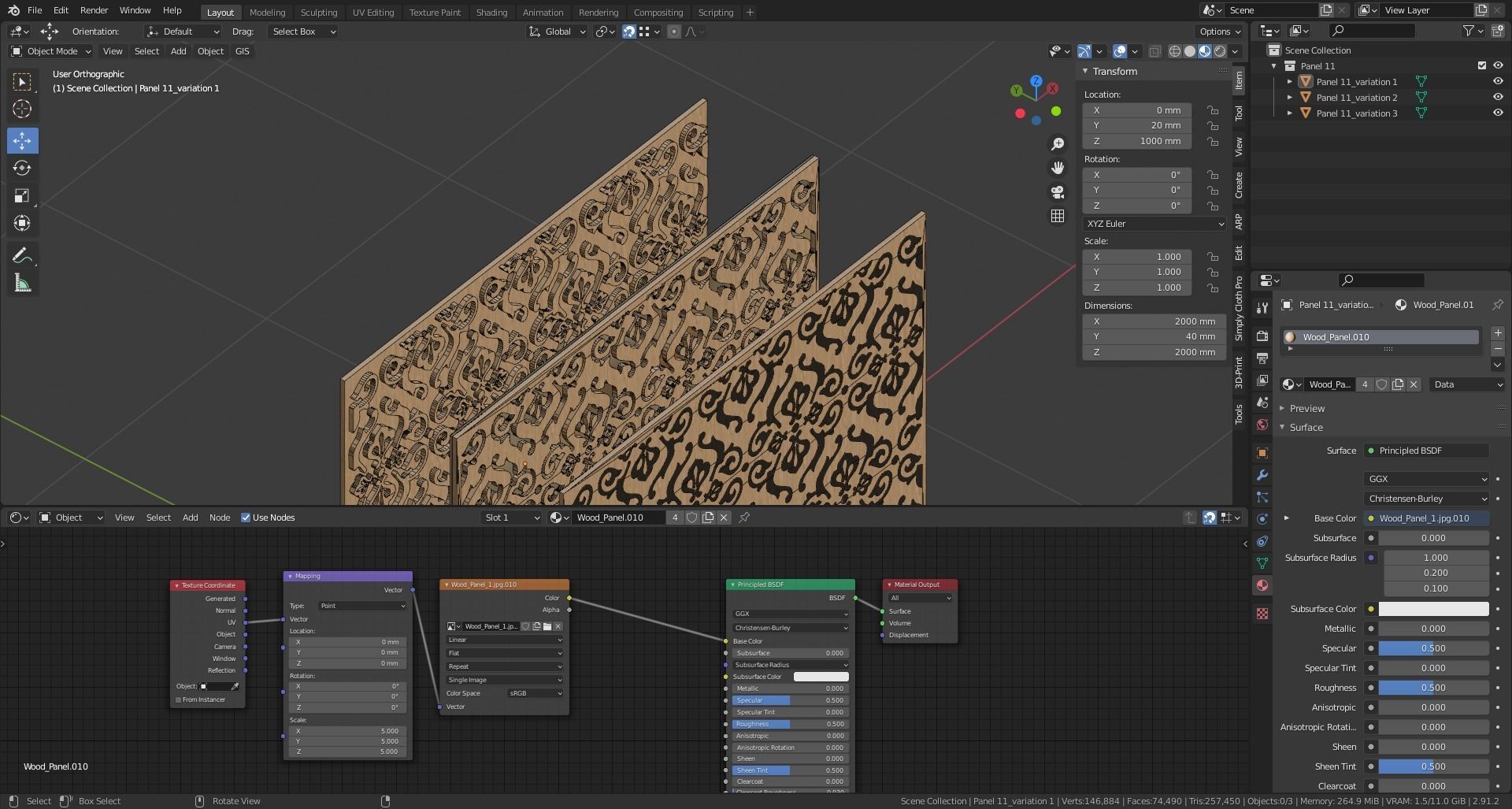Toggle visibility of Panel 11 collection
This screenshot has width=1512, height=809.
point(1498,65)
